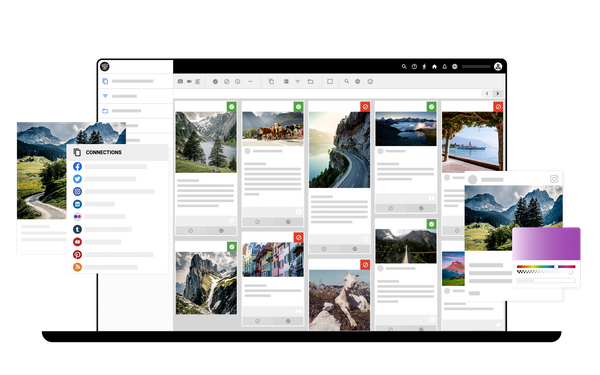
Task: Click the CONNECTIONS panel header
Action: (x=118, y=152)
